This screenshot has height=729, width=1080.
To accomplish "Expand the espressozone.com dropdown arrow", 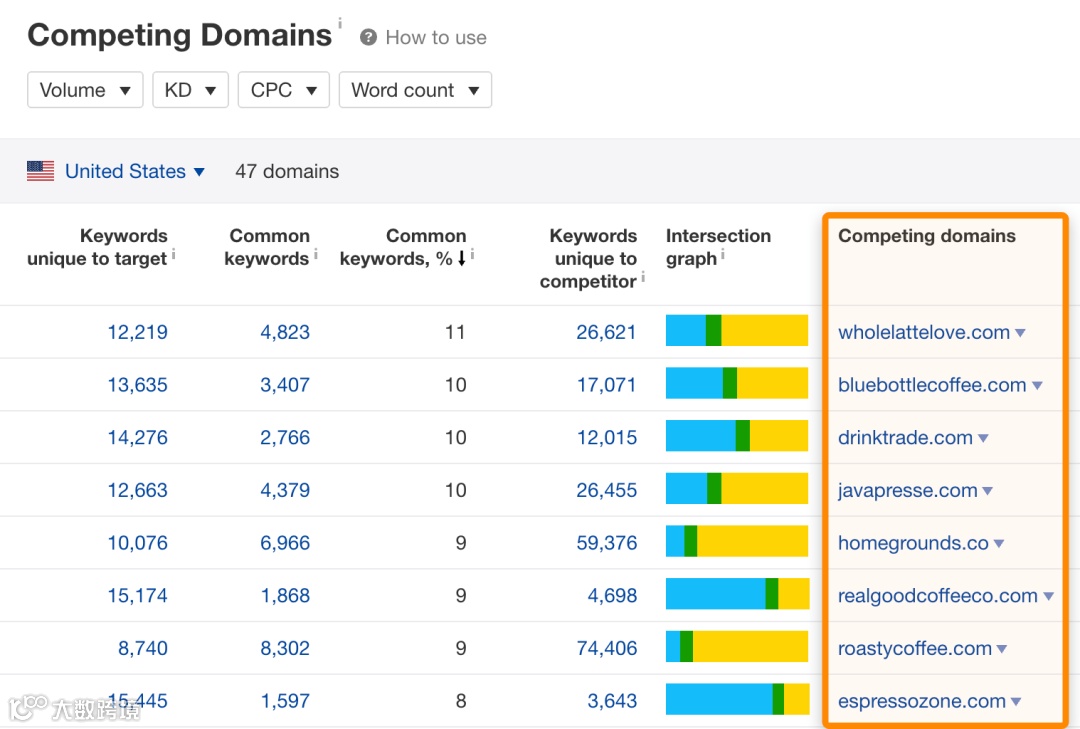I will [1015, 701].
